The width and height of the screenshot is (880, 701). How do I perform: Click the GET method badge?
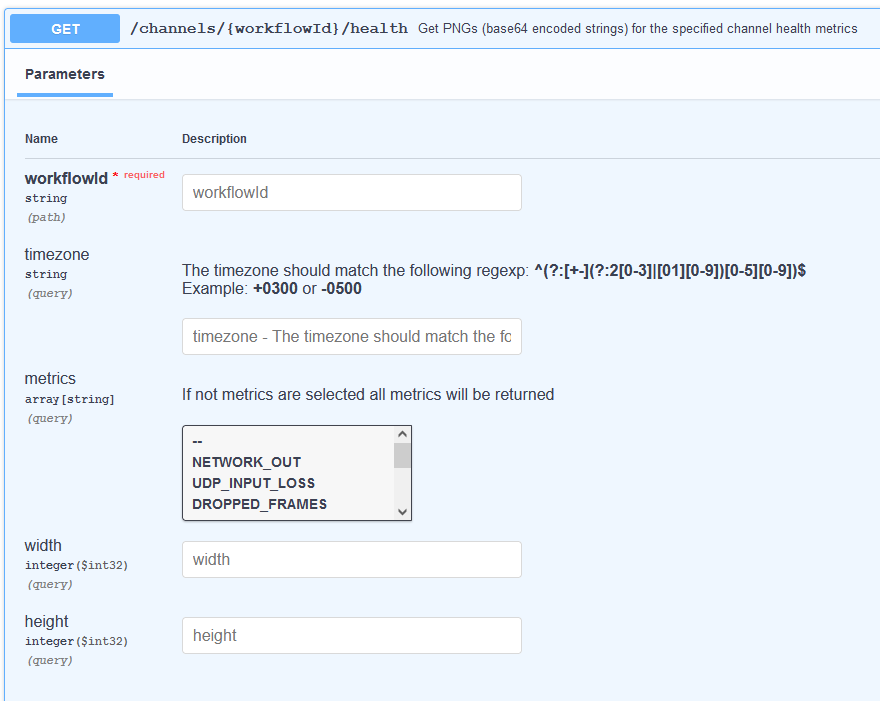pos(65,29)
